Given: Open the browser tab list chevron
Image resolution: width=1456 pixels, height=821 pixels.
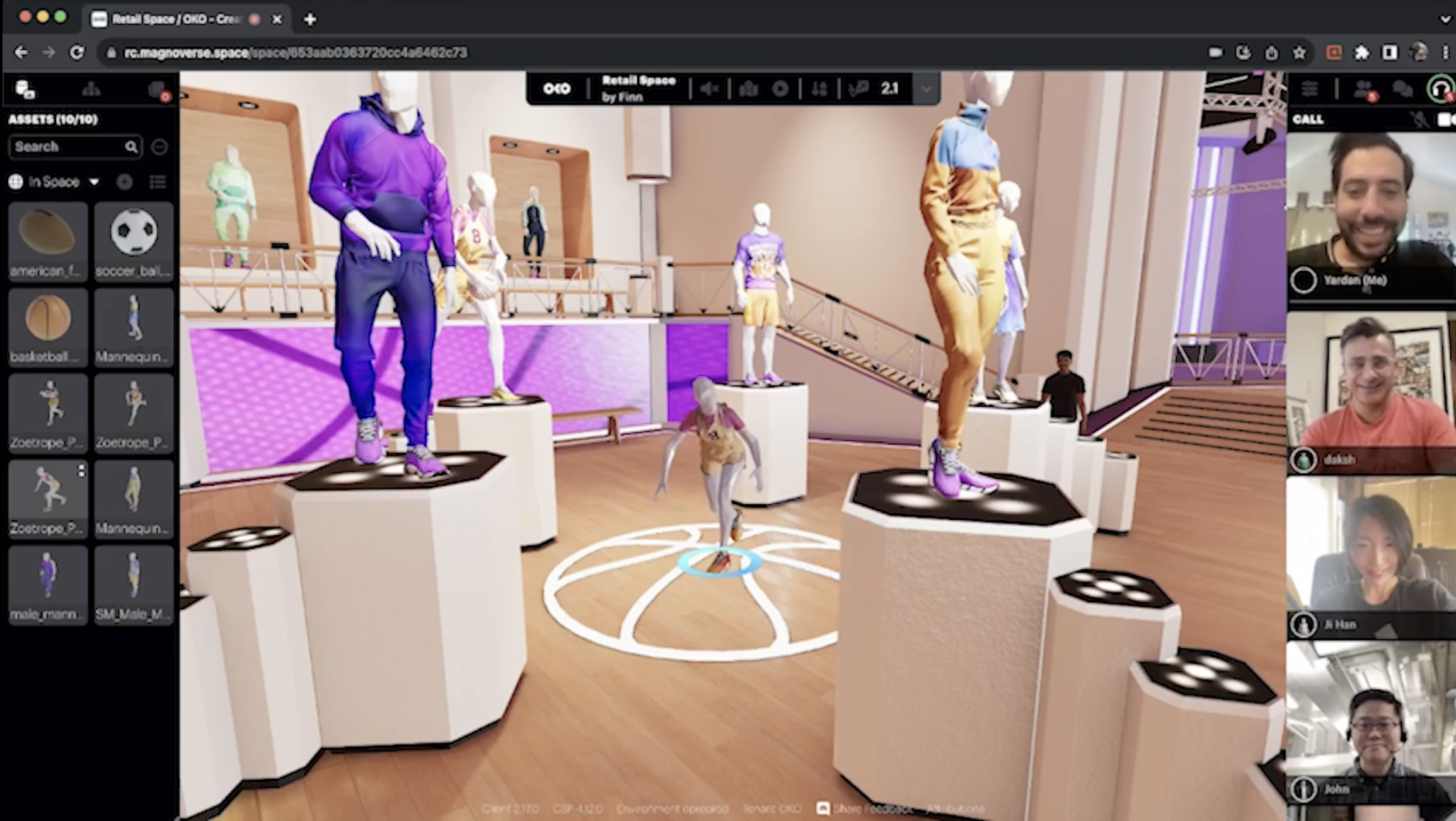Looking at the screenshot, I should coord(1445,19).
